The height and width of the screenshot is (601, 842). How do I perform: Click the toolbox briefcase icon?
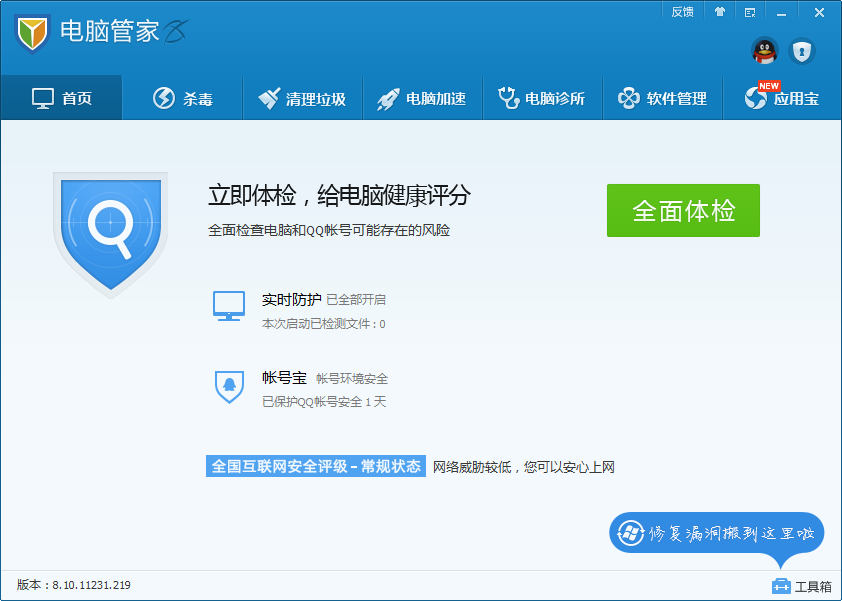(781, 586)
